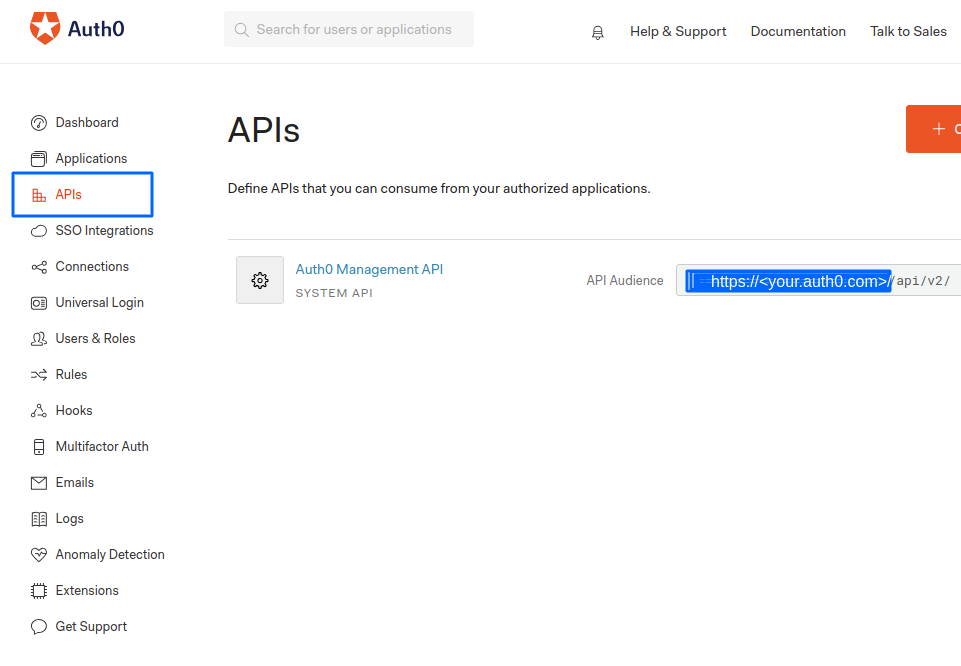Open the notifications bell icon

(x=598, y=32)
